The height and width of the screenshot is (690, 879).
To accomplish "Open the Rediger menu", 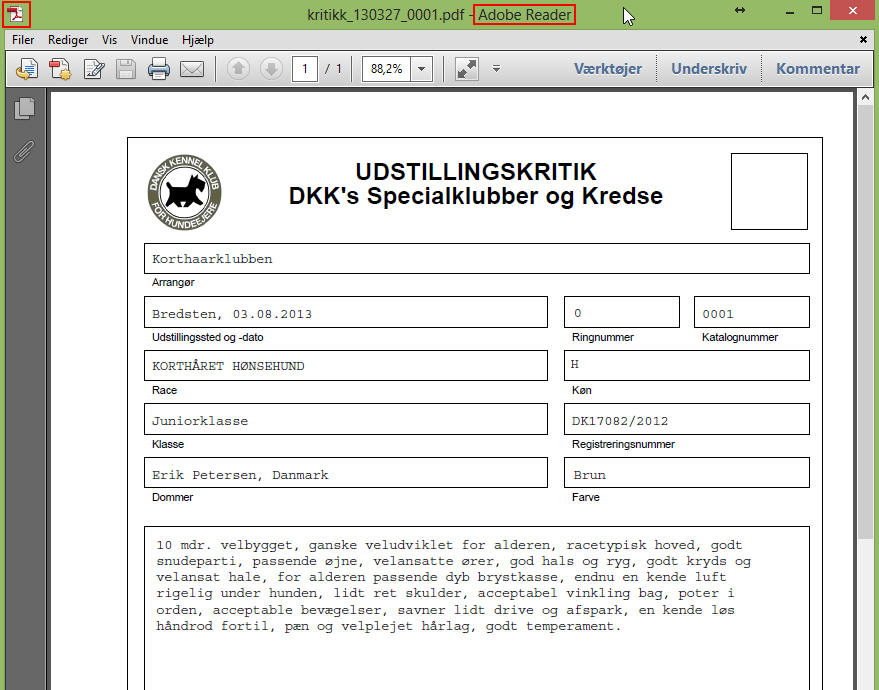I will [x=68, y=40].
